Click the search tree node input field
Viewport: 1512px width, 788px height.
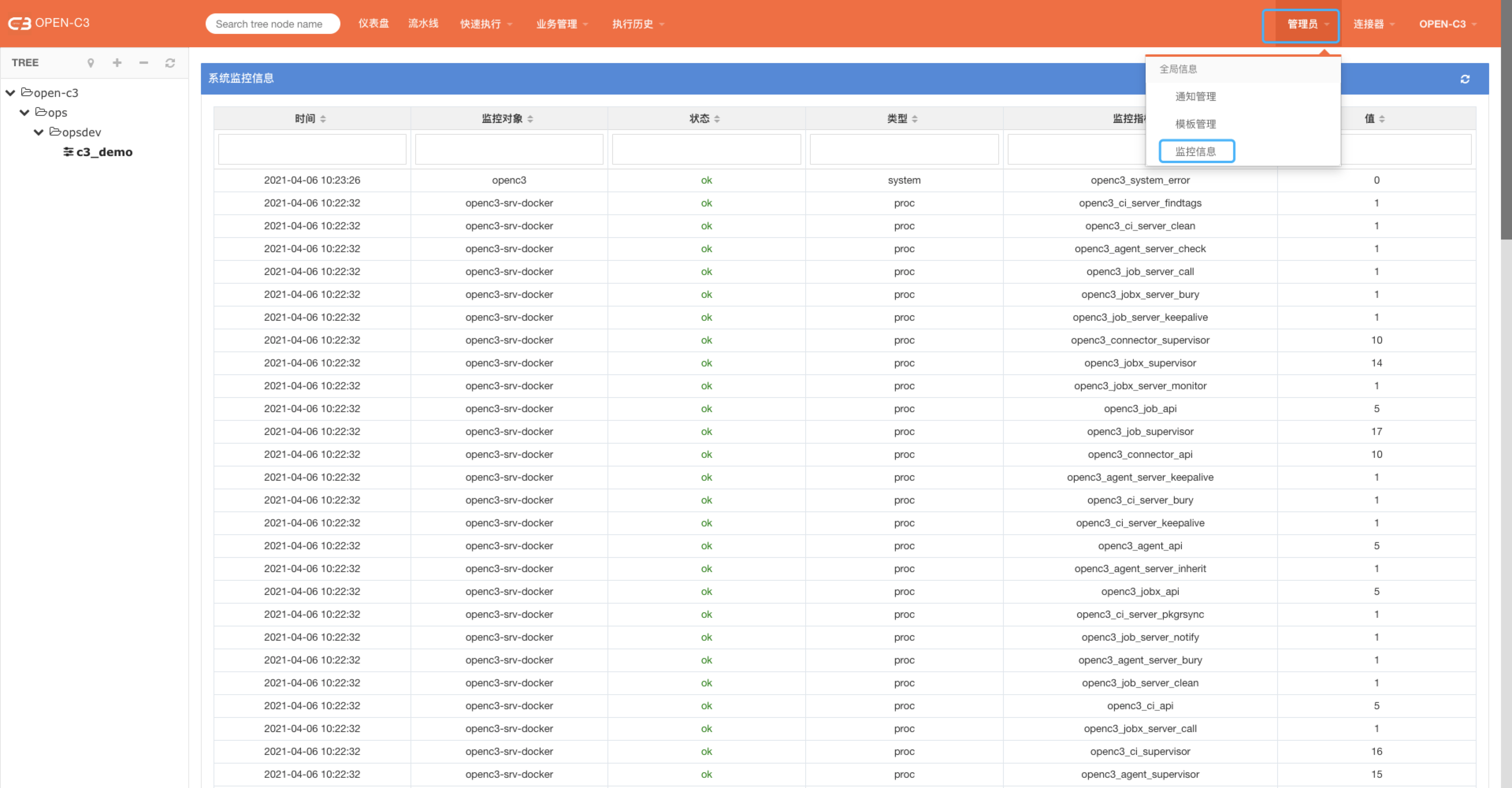(x=274, y=22)
